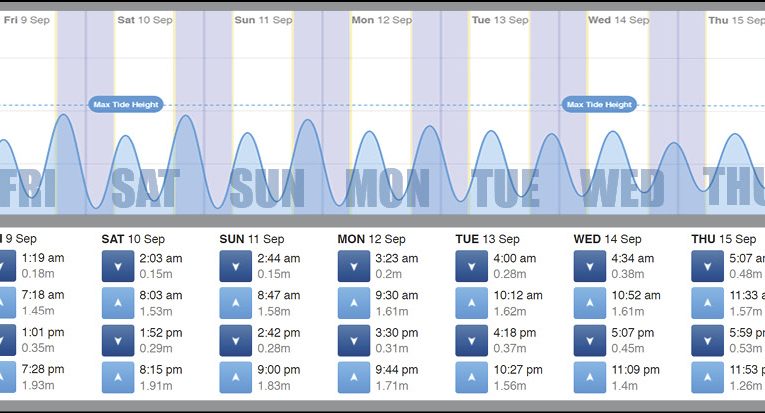This screenshot has width=765, height=413.
Task: Click the low tide icon at 5:07 pm Wednesday
Action: [589, 340]
